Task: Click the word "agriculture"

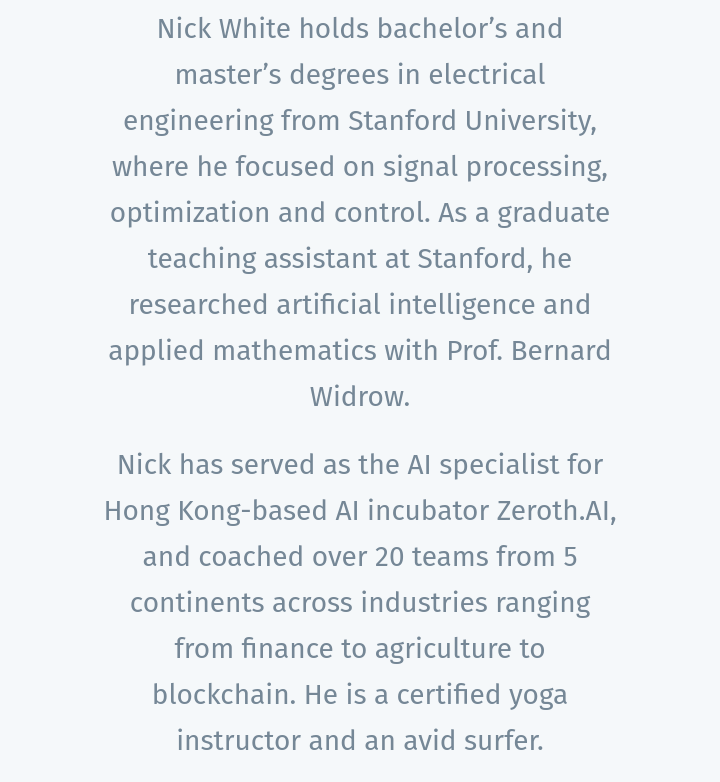Action: (x=443, y=650)
